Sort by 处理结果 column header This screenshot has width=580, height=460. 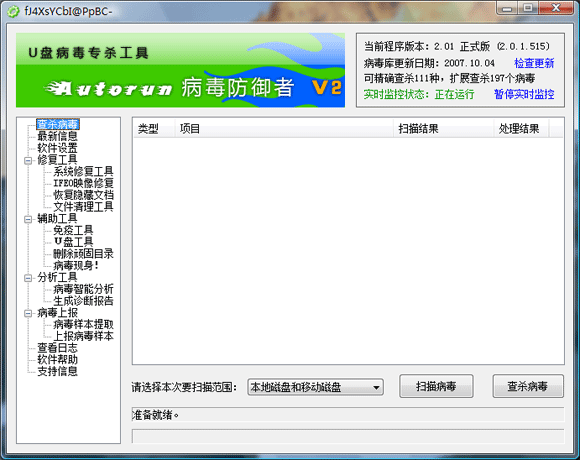[521, 129]
